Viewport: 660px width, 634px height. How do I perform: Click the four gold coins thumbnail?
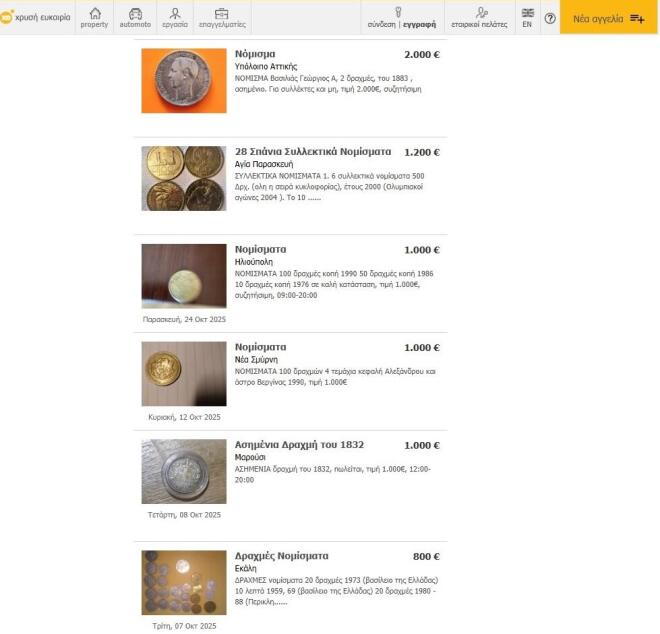point(184,178)
